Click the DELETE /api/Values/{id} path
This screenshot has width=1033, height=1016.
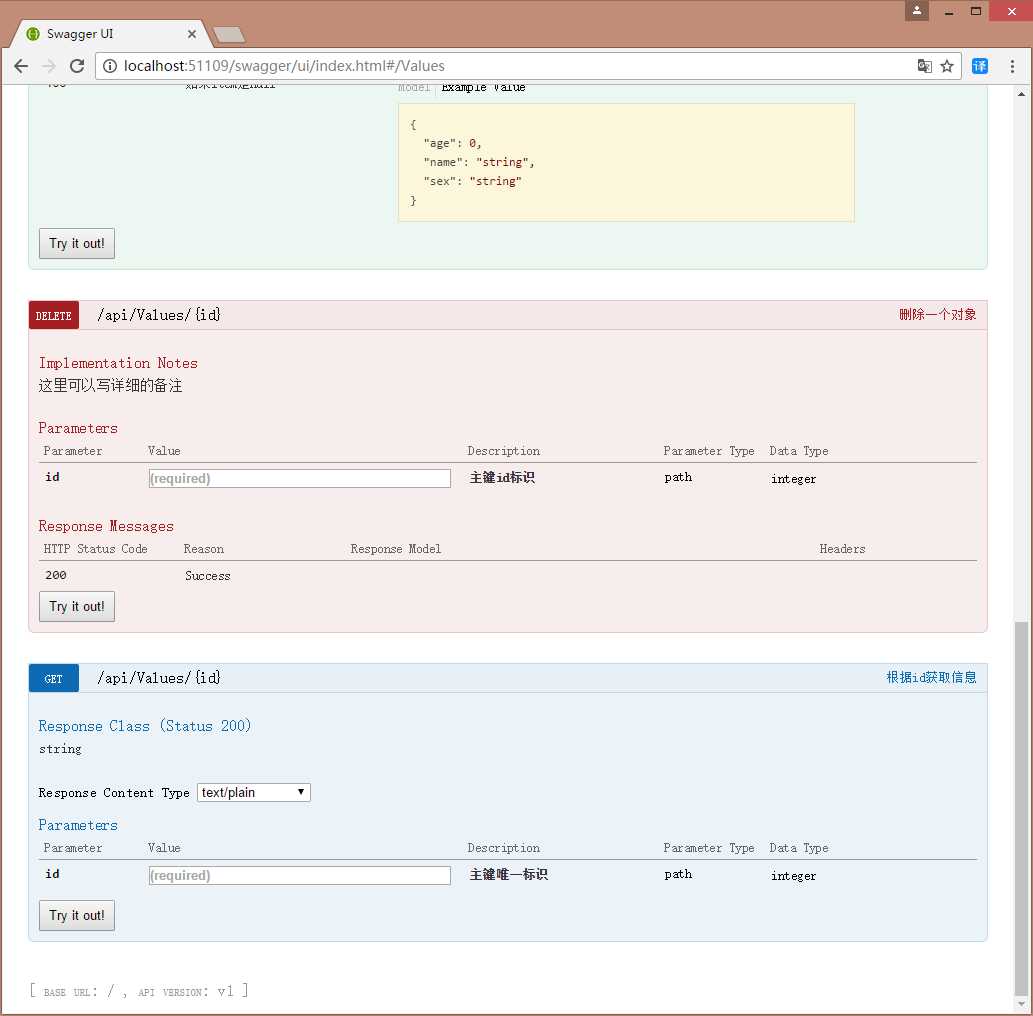click(159, 315)
